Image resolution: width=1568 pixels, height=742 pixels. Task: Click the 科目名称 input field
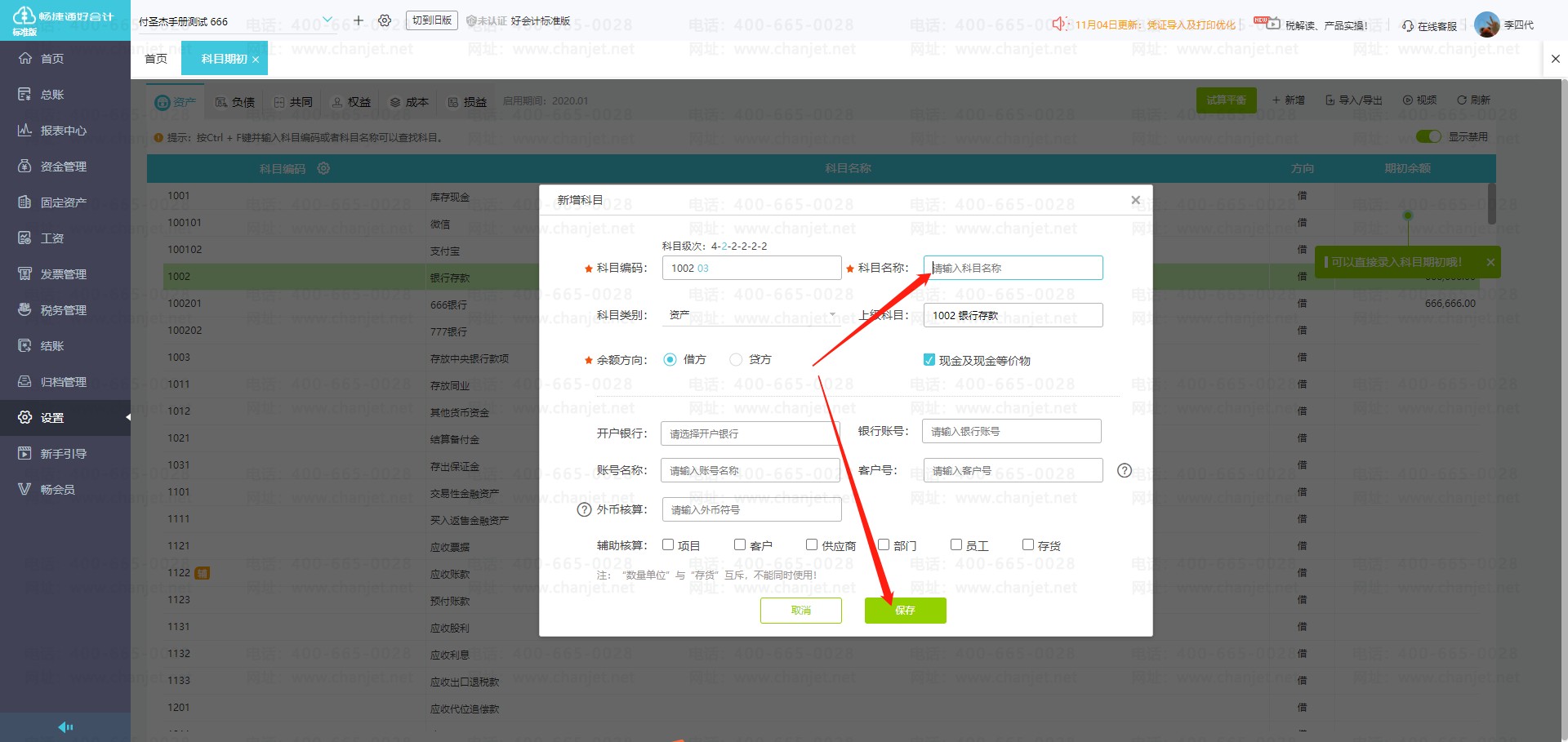(1013, 268)
